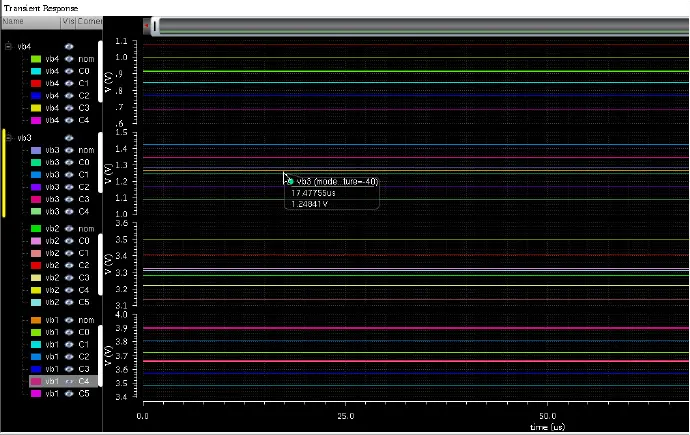The image size is (690, 435).
Task: Hide the vb3 nom trace
Action: click(x=69, y=150)
